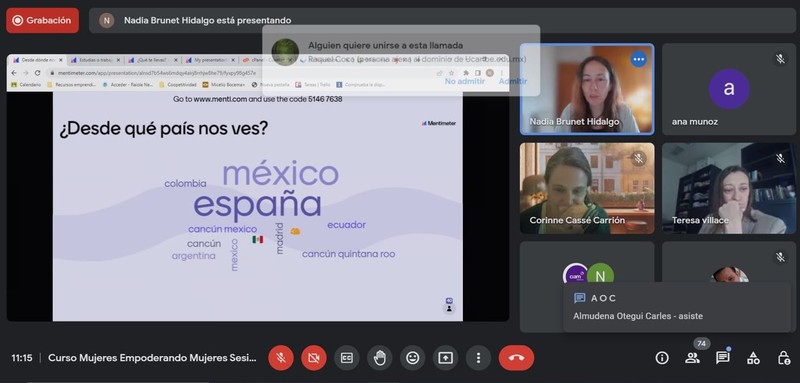Toggle closed captions (CC) button
Image resolution: width=800 pixels, height=383 pixels.
[x=346, y=358]
